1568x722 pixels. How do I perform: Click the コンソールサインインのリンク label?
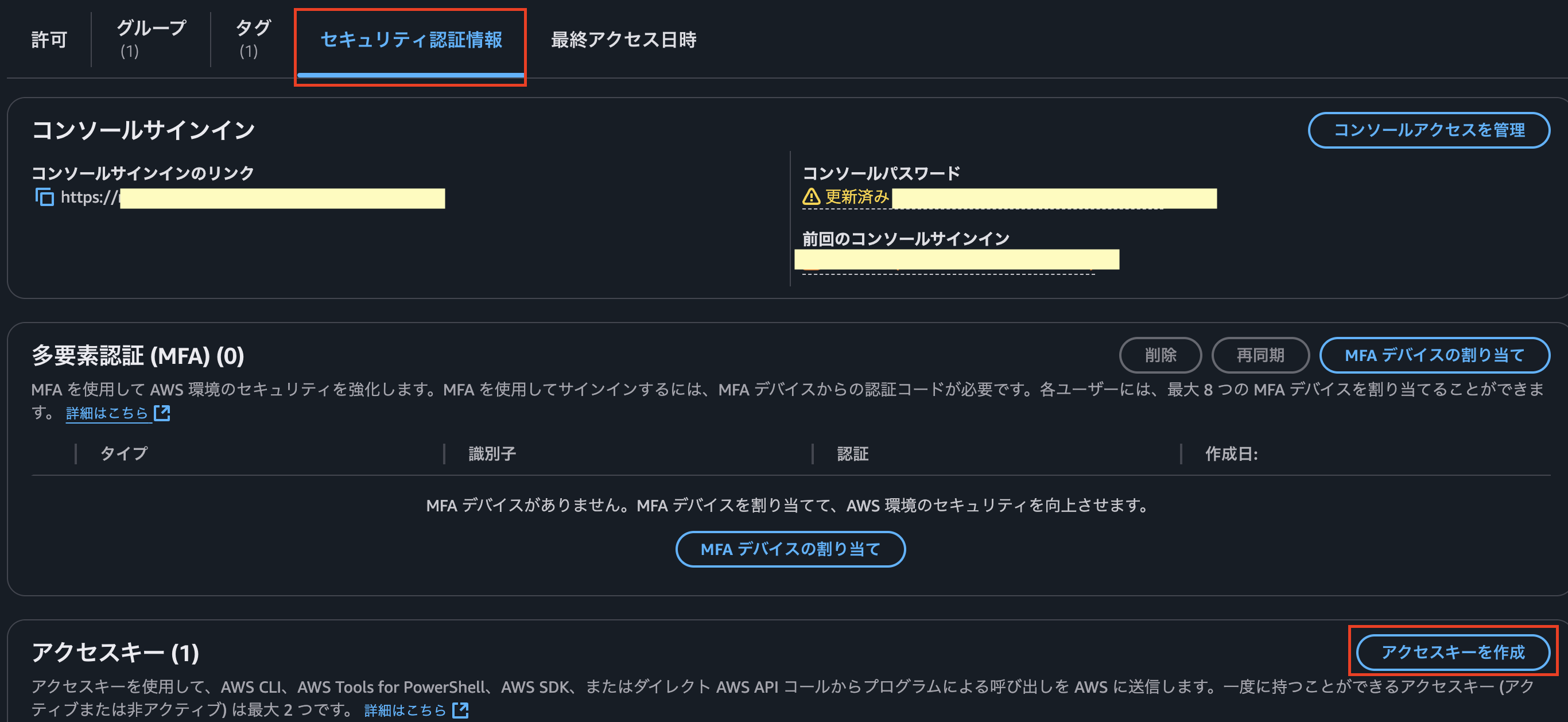[x=142, y=173]
